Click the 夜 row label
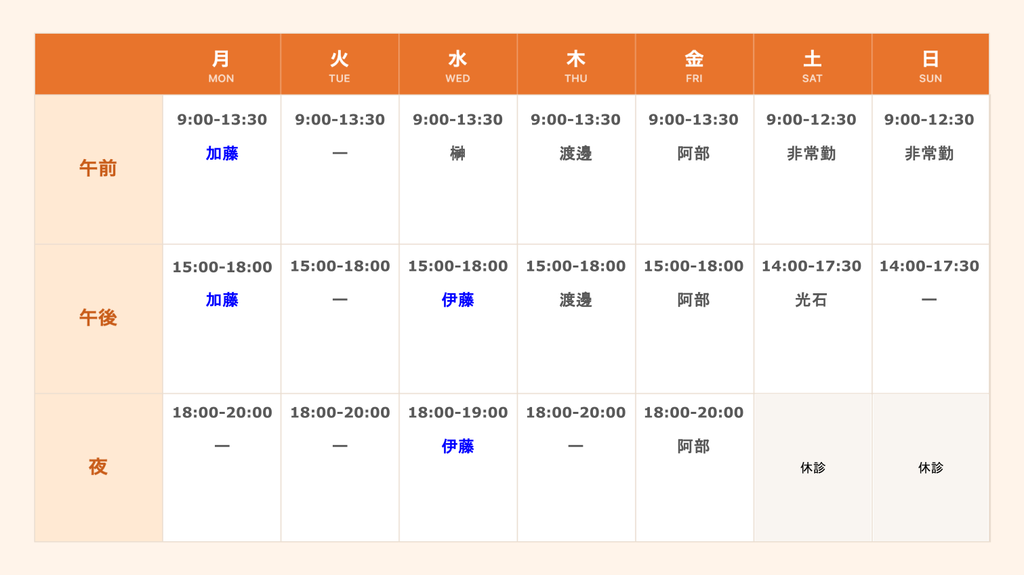The image size is (1024, 575). tap(99, 467)
